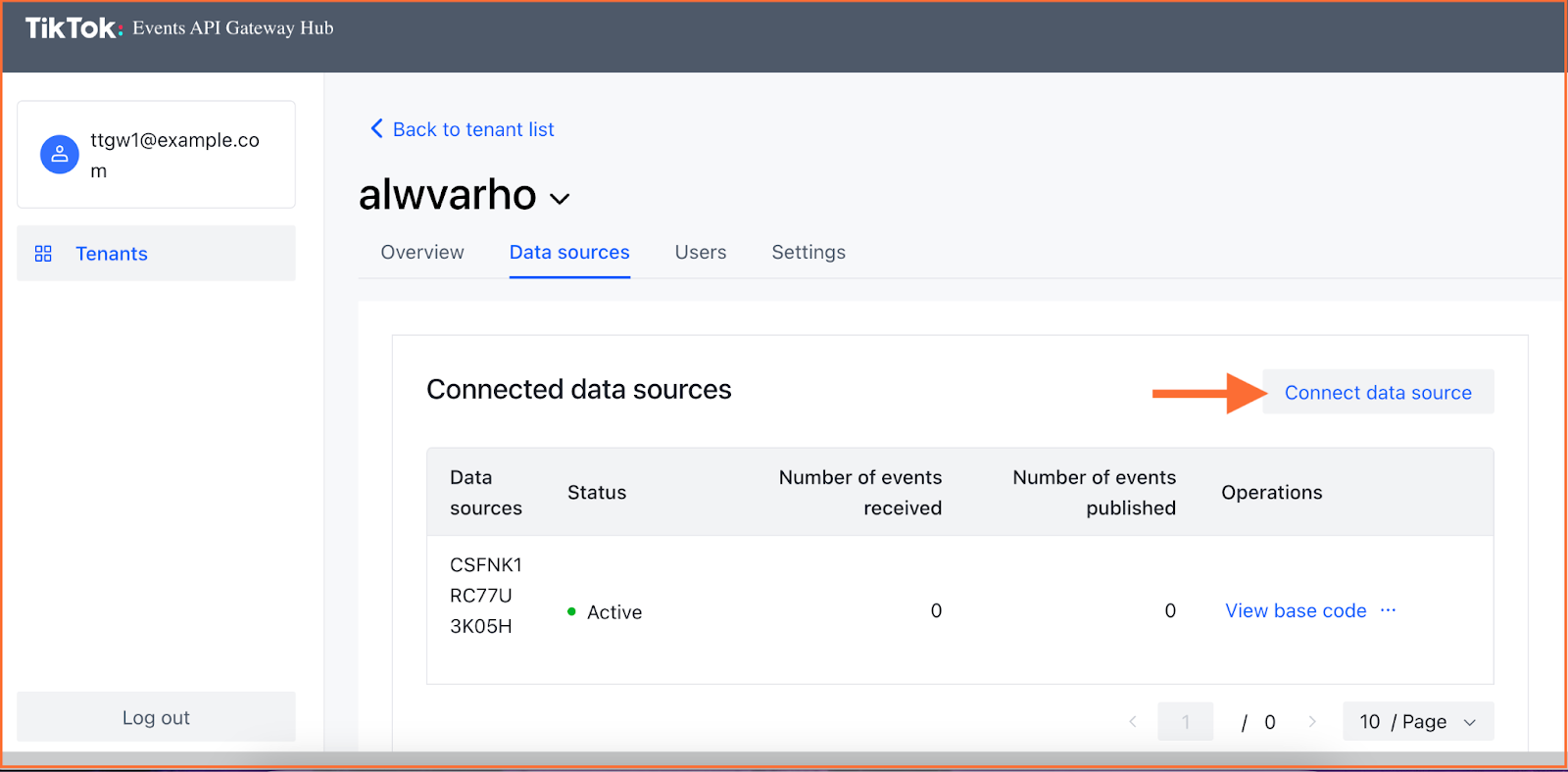Screen dimensions: 1568x772
Task: Open the three-dots menu for CSFNK1RC77U3K05H
Action: click(x=1388, y=610)
